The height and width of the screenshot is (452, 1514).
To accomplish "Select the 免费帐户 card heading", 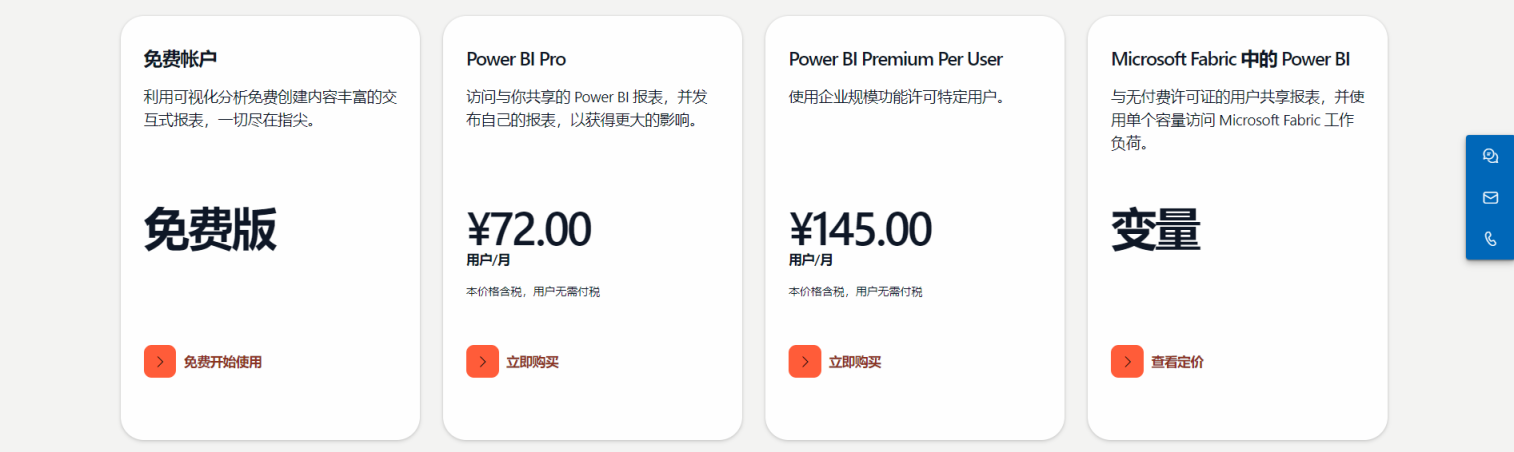I will [x=181, y=59].
